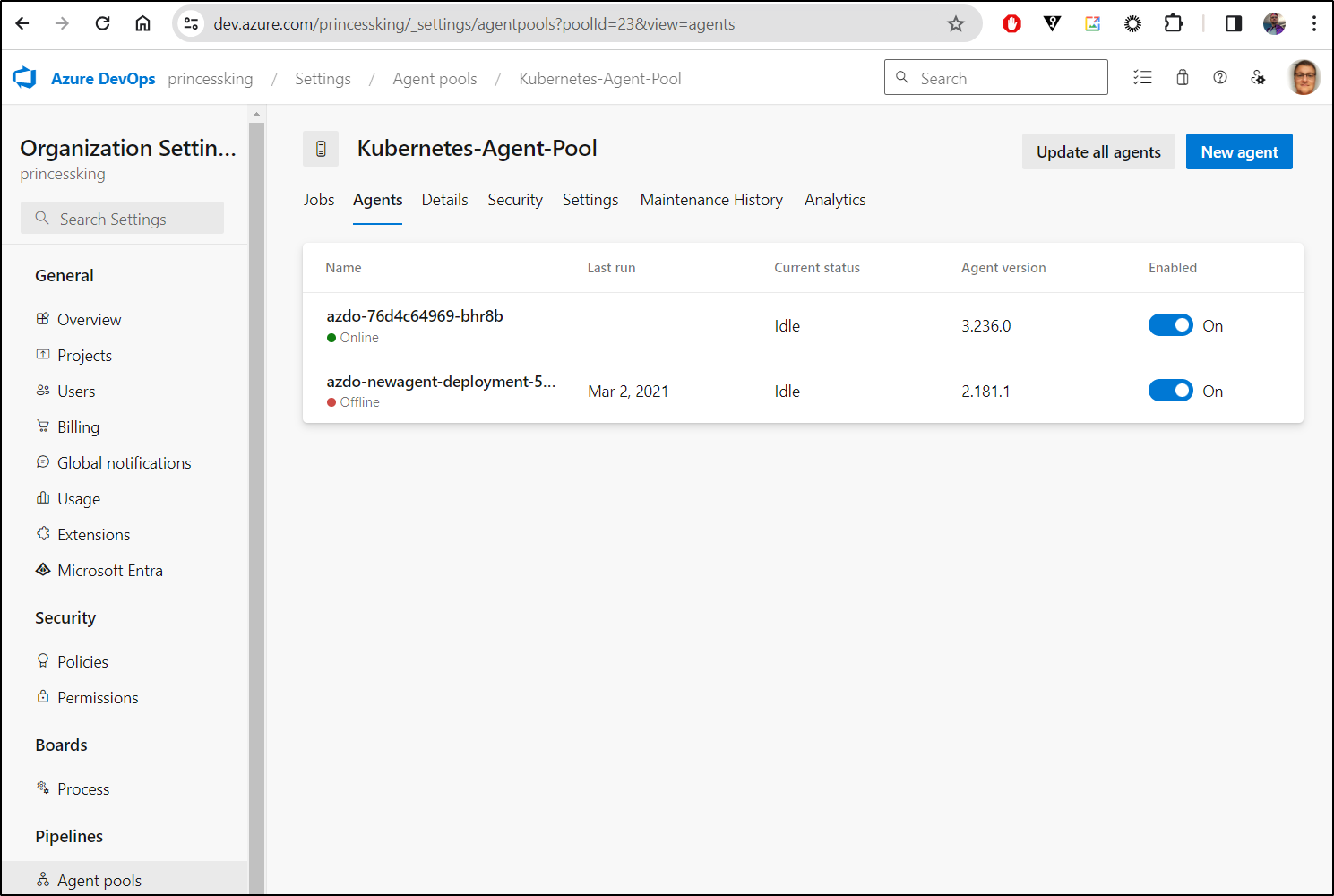The image size is (1334, 896).
Task: Click the Mar 2, 2021 last run date
Action: pyautogui.click(x=628, y=392)
